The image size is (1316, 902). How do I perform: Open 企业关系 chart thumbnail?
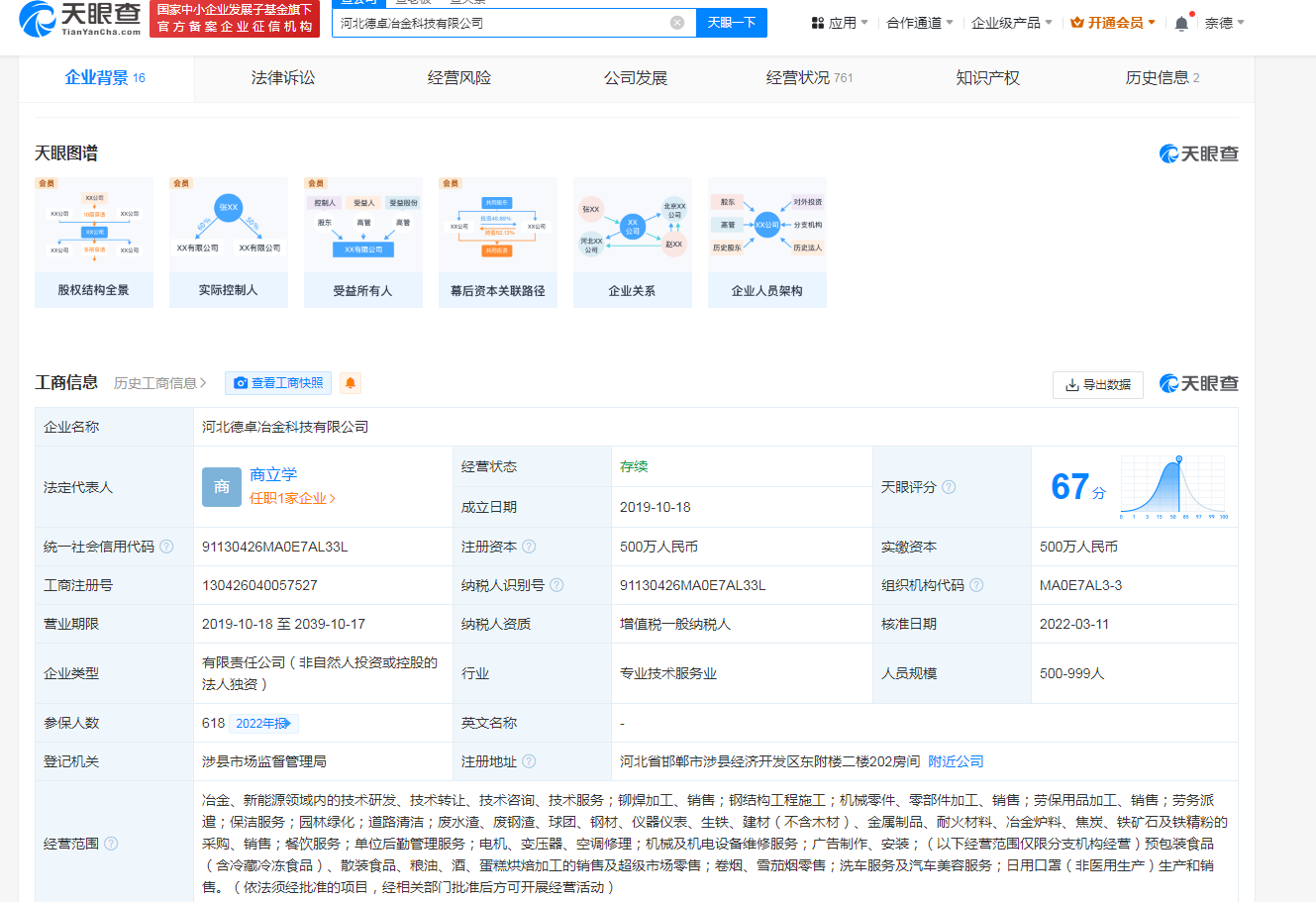[633, 242]
